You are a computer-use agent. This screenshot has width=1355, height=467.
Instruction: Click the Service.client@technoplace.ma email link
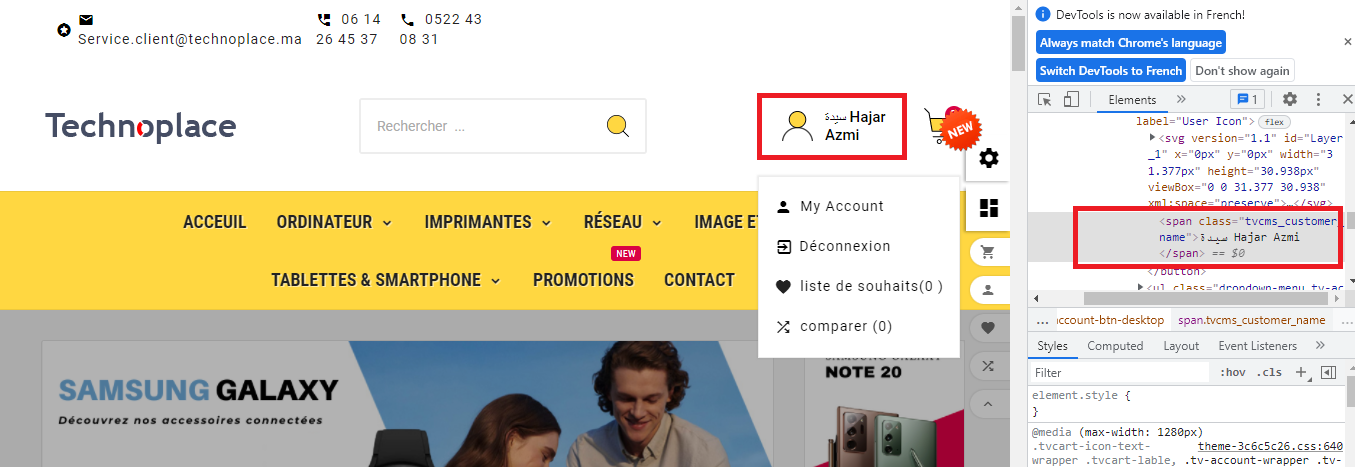click(190, 39)
